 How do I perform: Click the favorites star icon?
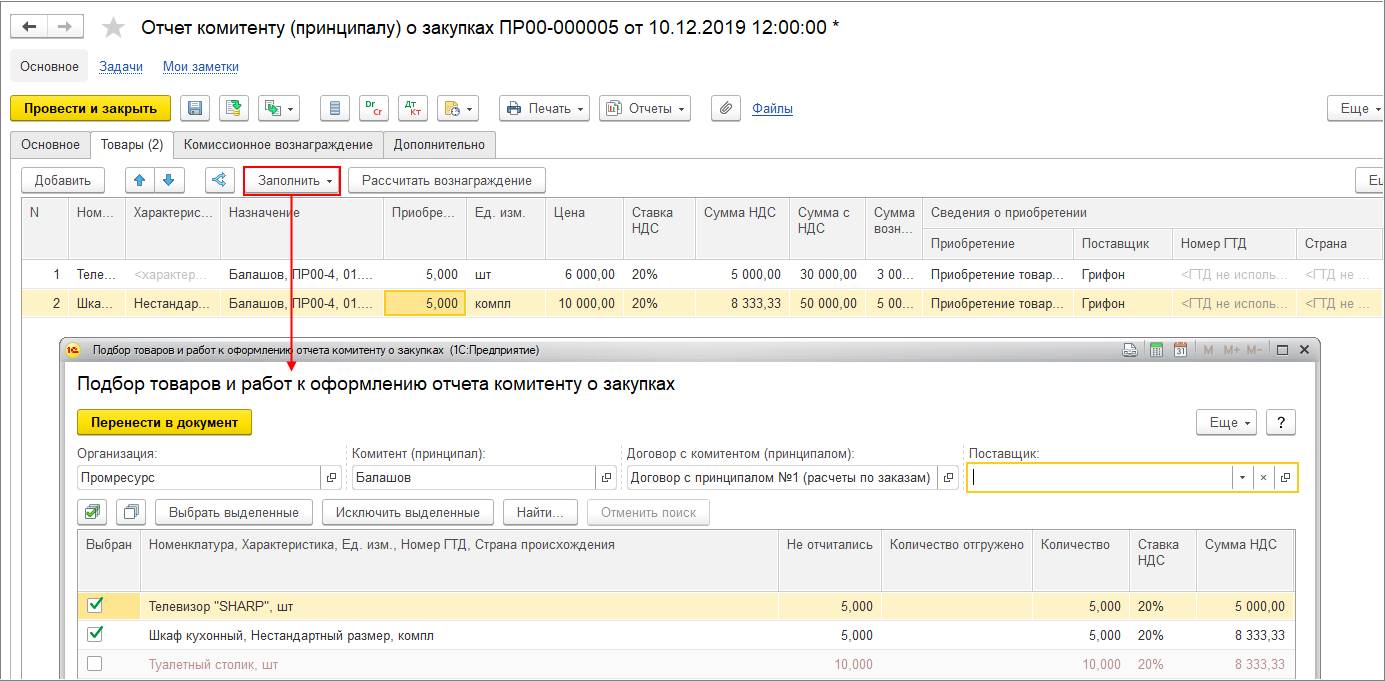click(114, 28)
